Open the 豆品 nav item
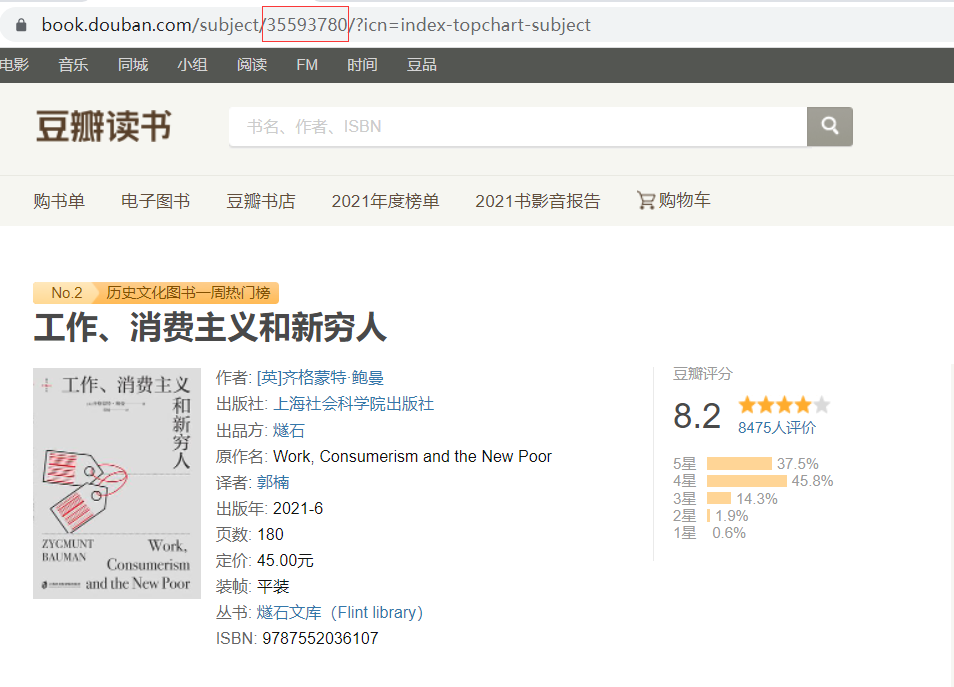 click(x=422, y=65)
